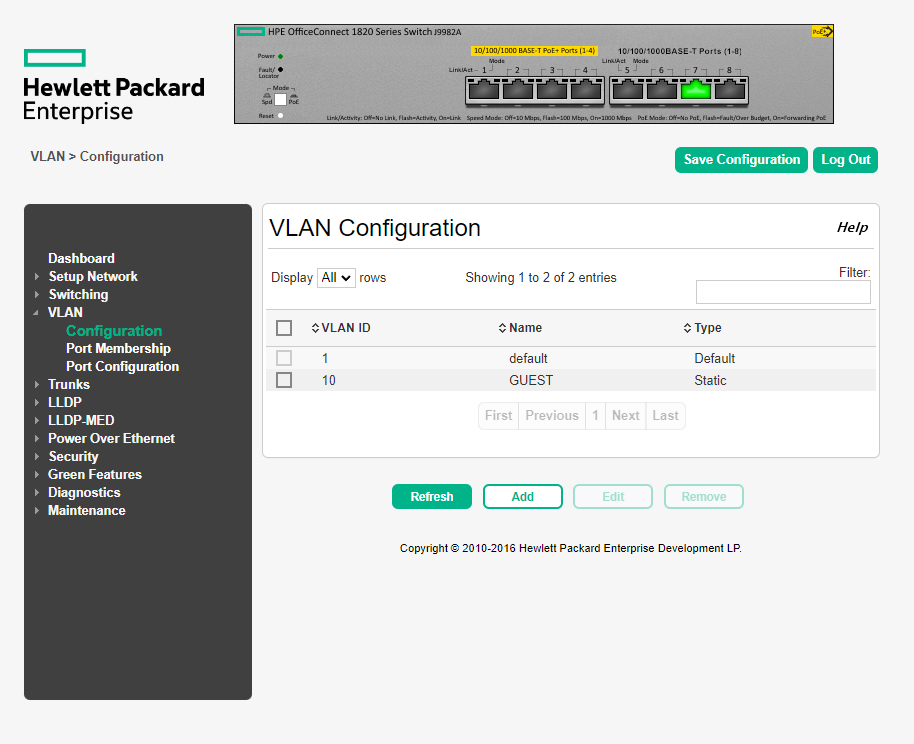This screenshot has height=744, width=914.
Task: Click the Mode button on switch image
Action: tap(280, 99)
